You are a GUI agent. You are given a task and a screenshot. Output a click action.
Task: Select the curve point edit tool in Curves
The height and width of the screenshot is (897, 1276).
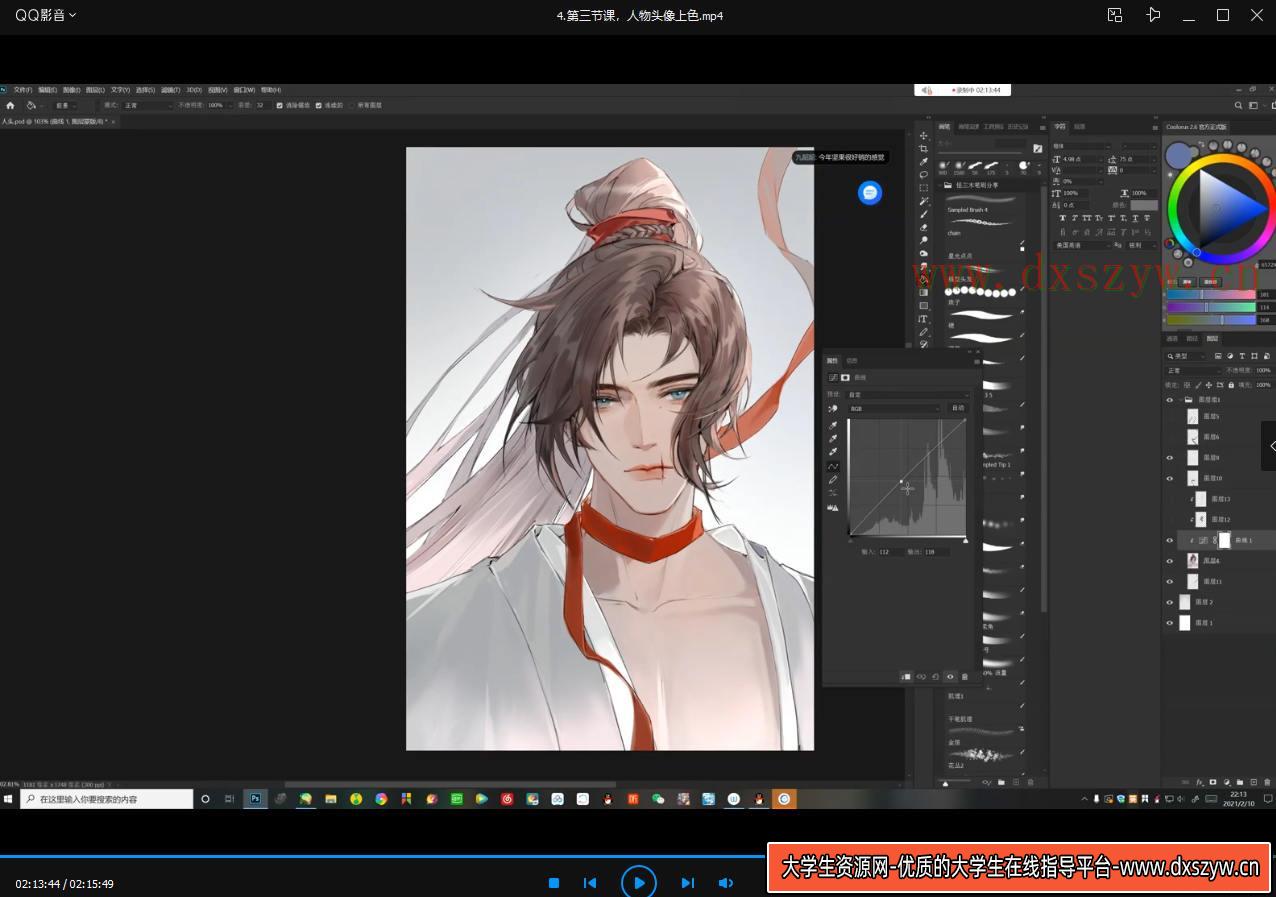pyautogui.click(x=832, y=466)
